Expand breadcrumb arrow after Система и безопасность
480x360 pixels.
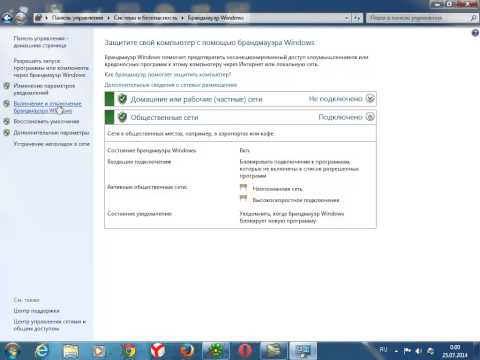183,18
